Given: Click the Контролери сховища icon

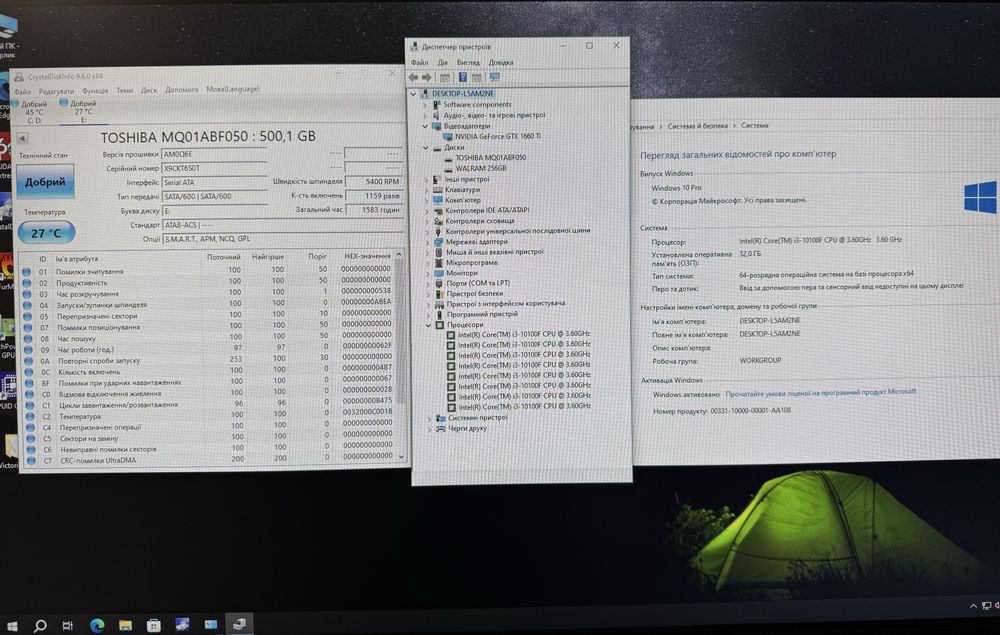Looking at the screenshot, I should tap(438, 221).
